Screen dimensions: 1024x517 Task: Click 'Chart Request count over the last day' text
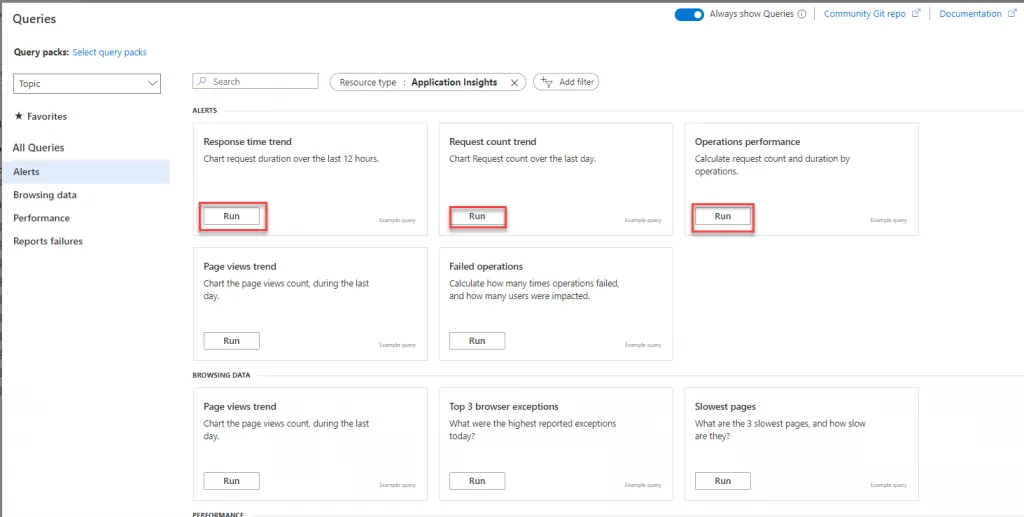[x=522, y=159]
